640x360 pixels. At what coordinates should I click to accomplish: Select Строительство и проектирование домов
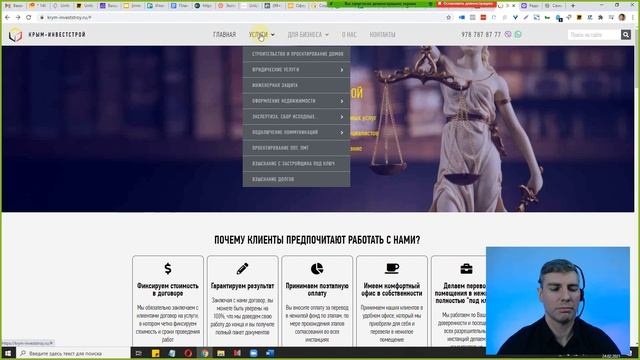tap(296, 54)
